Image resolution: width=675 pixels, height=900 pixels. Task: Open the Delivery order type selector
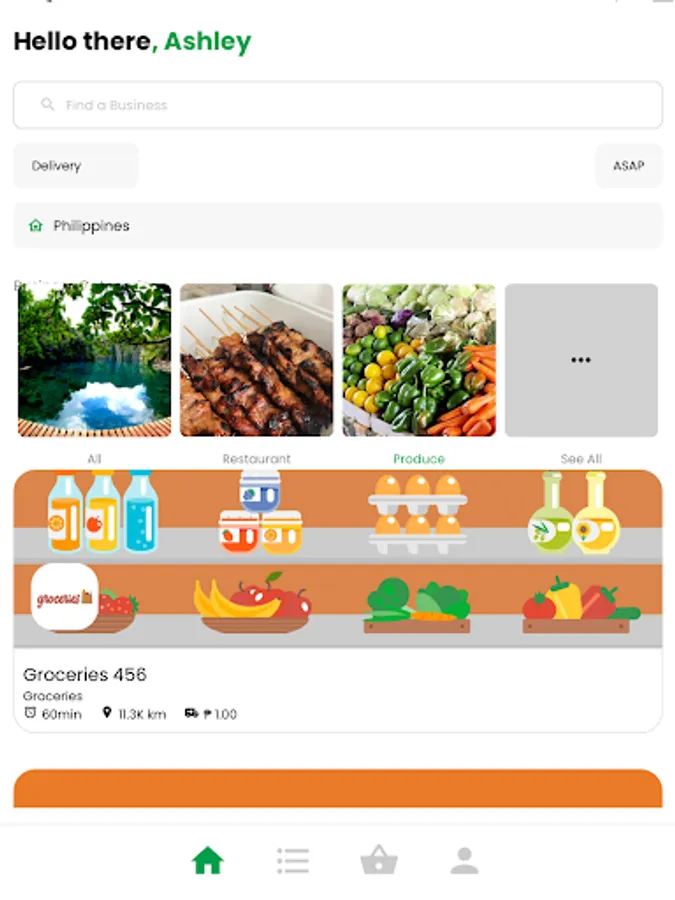click(76, 166)
